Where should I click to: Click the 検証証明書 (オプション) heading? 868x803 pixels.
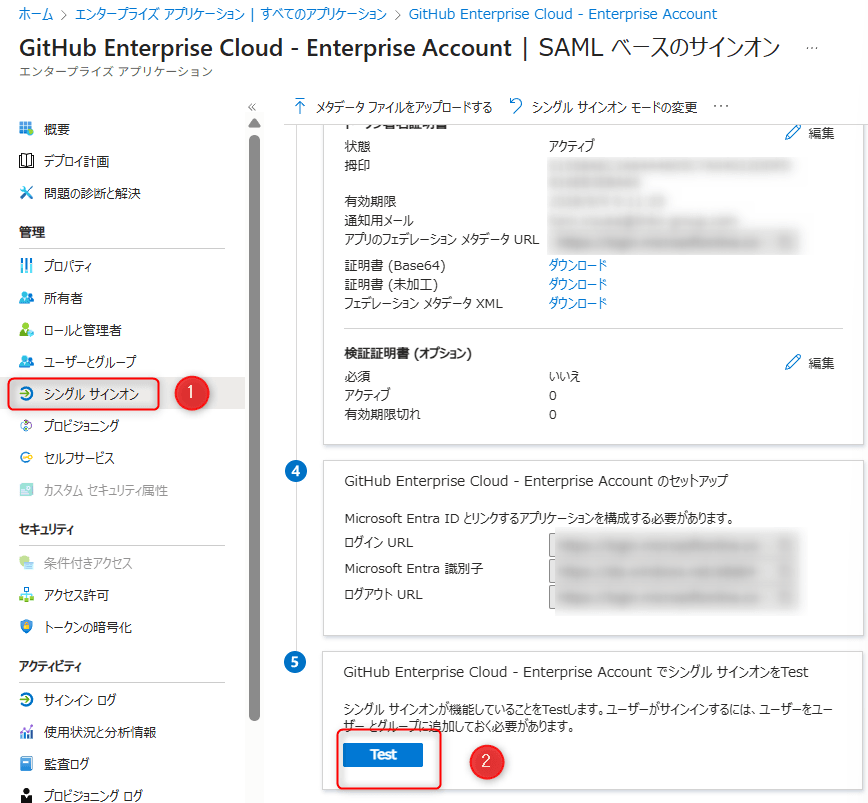408,353
